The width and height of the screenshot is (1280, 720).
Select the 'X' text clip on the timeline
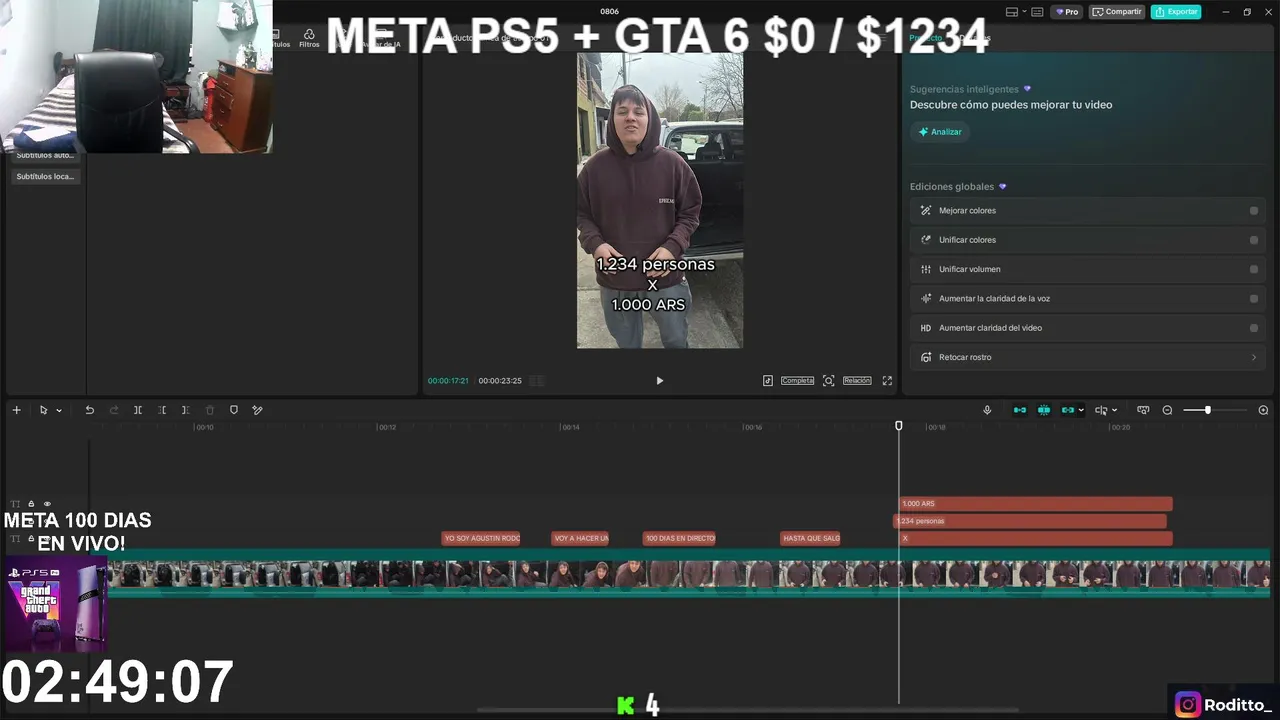pyautogui.click(x=1035, y=538)
